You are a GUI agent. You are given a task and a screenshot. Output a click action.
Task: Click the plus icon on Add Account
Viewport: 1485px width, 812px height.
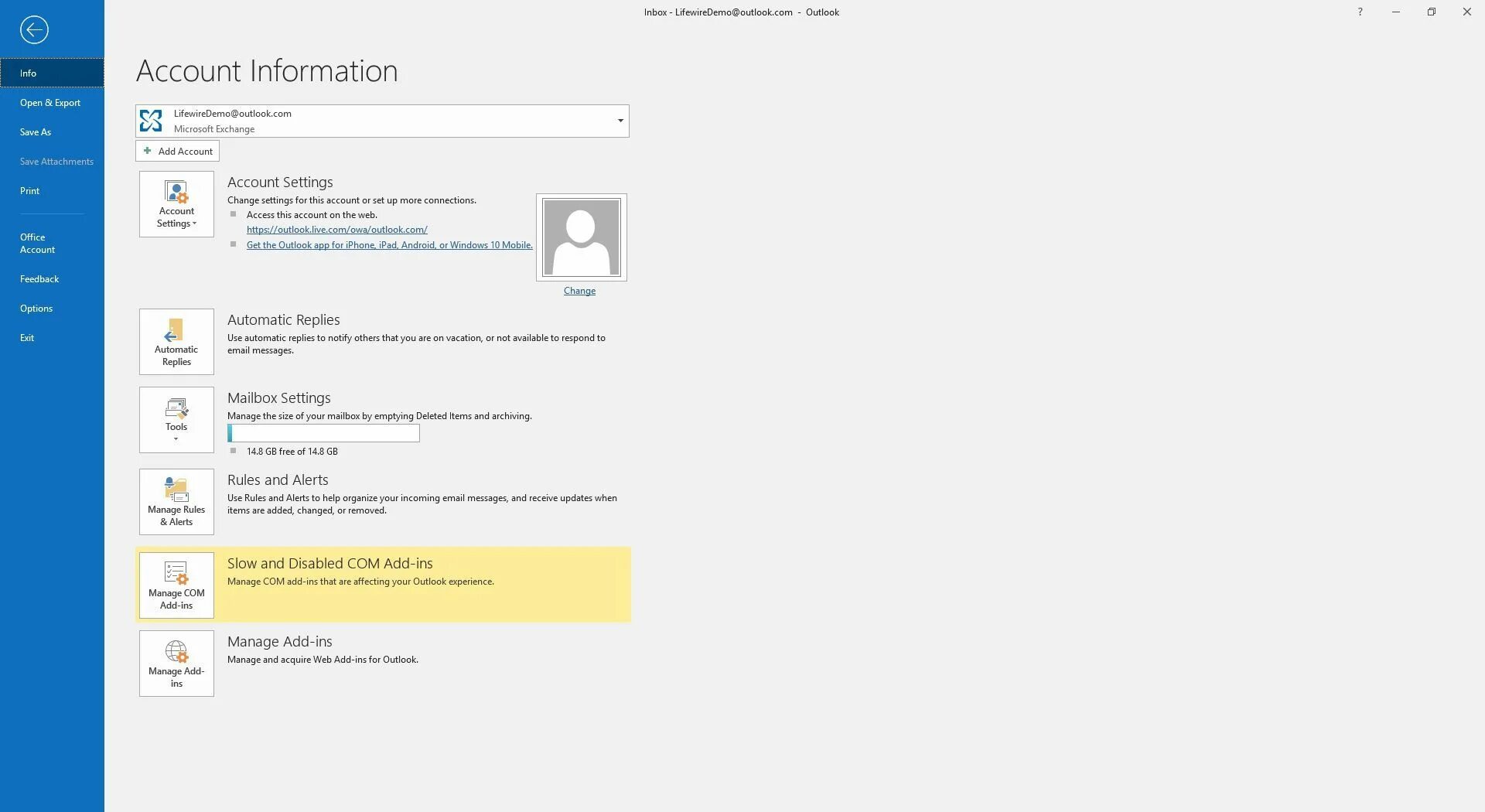[x=147, y=151]
